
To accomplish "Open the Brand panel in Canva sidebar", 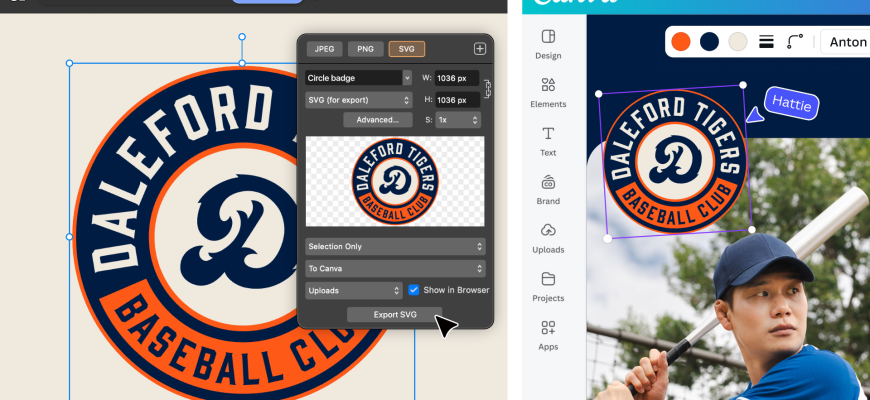I will (x=548, y=190).
